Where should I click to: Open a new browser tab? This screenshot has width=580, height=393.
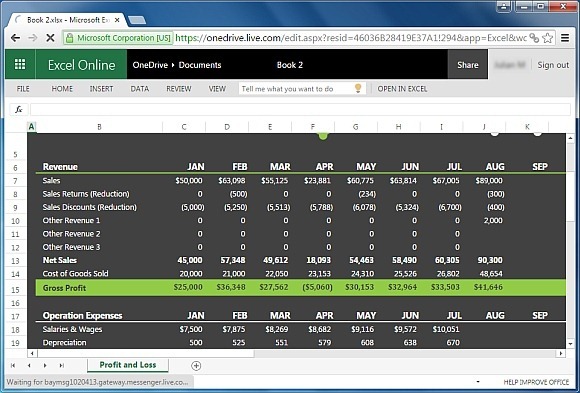click(x=136, y=20)
